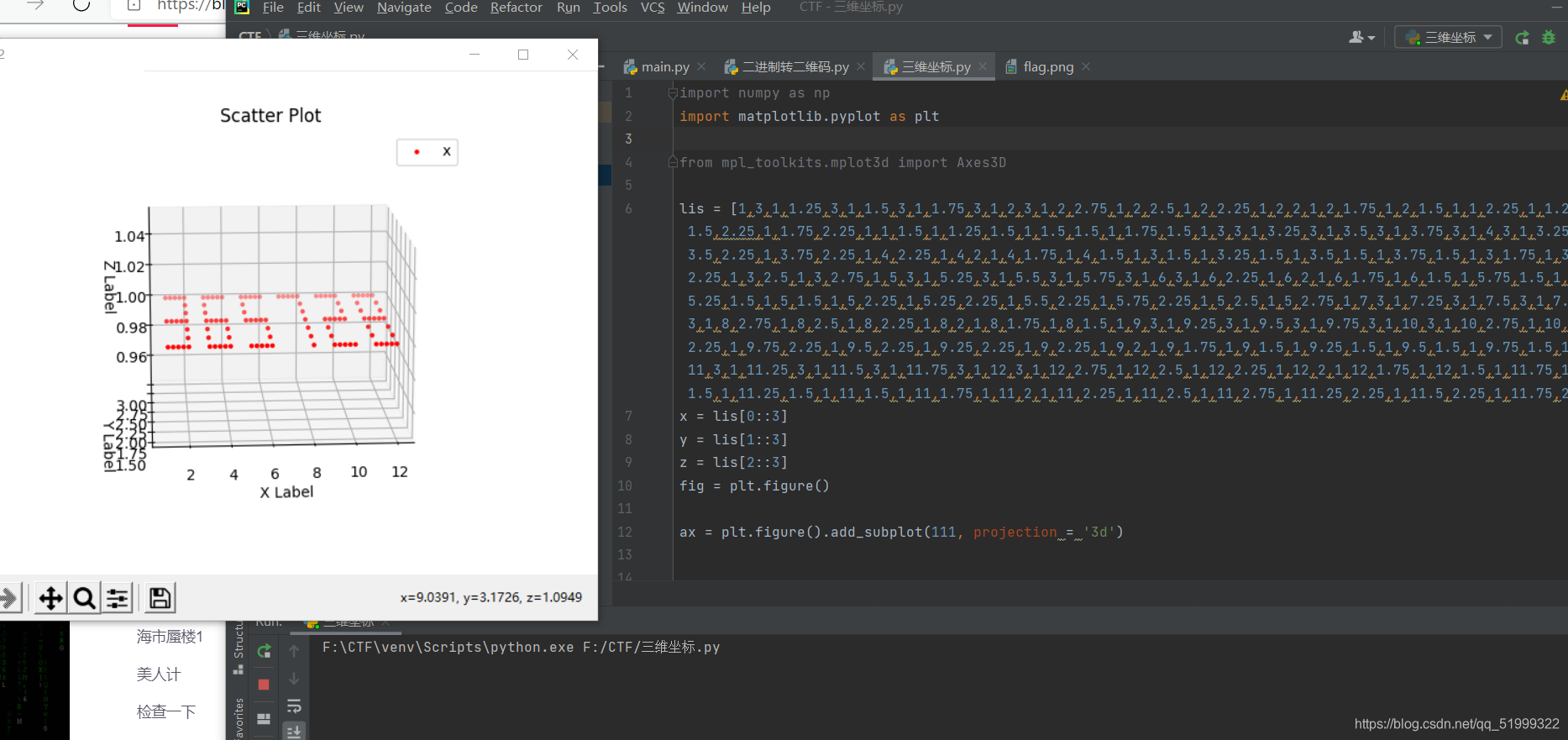Click the warning indicator in editor corner

tap(1563, 96)
